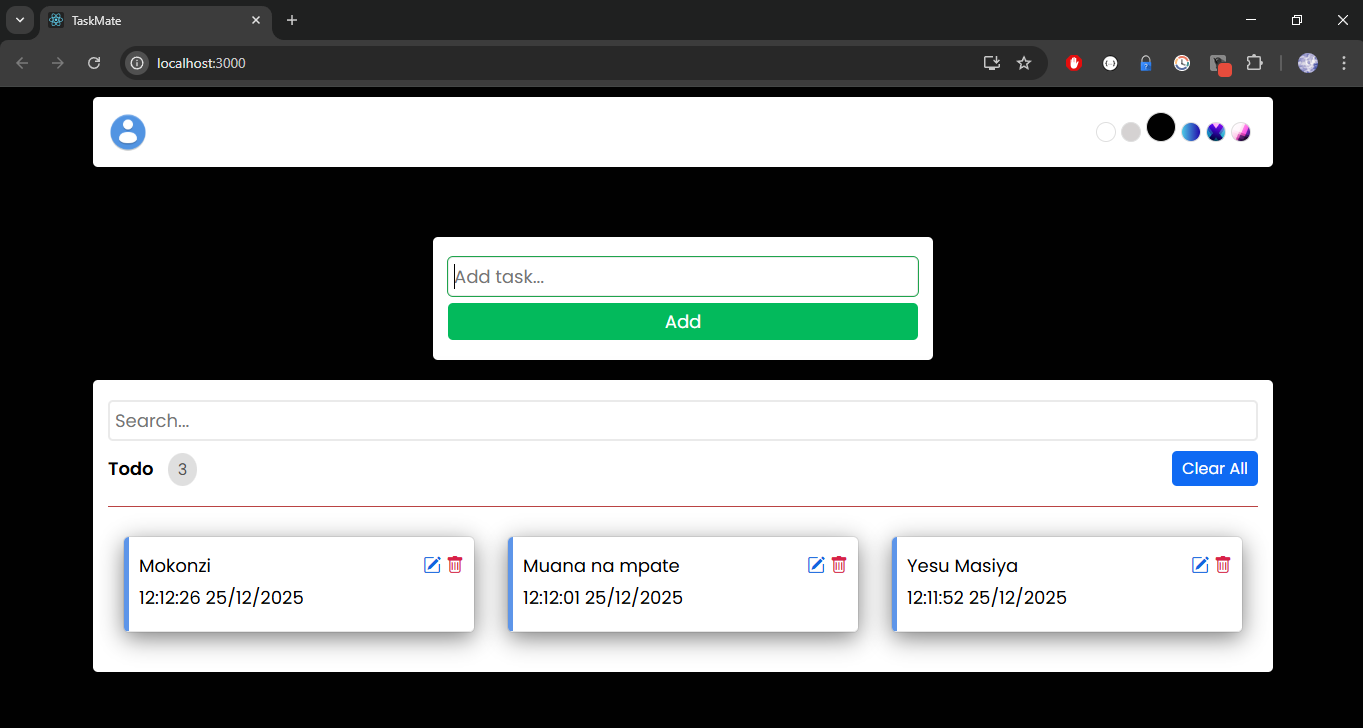This screenshot has width=1363, height=728.
Task: Open the clock time tracker extension
Action: point(1182,63)
